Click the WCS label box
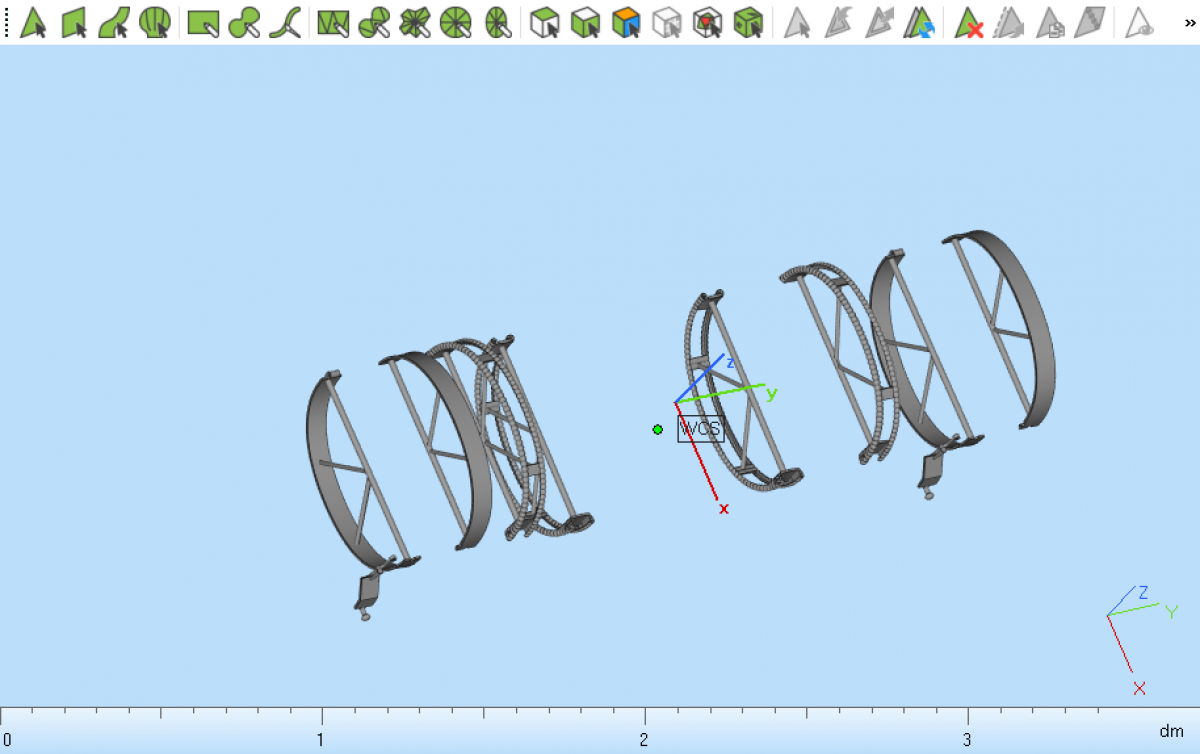The width and height of the screenshot is (1200, 754). [700, 430]
